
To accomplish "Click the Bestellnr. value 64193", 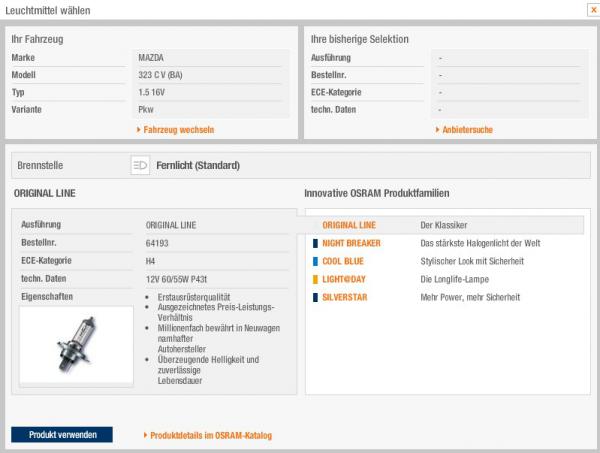I will [x=157, y=243].
